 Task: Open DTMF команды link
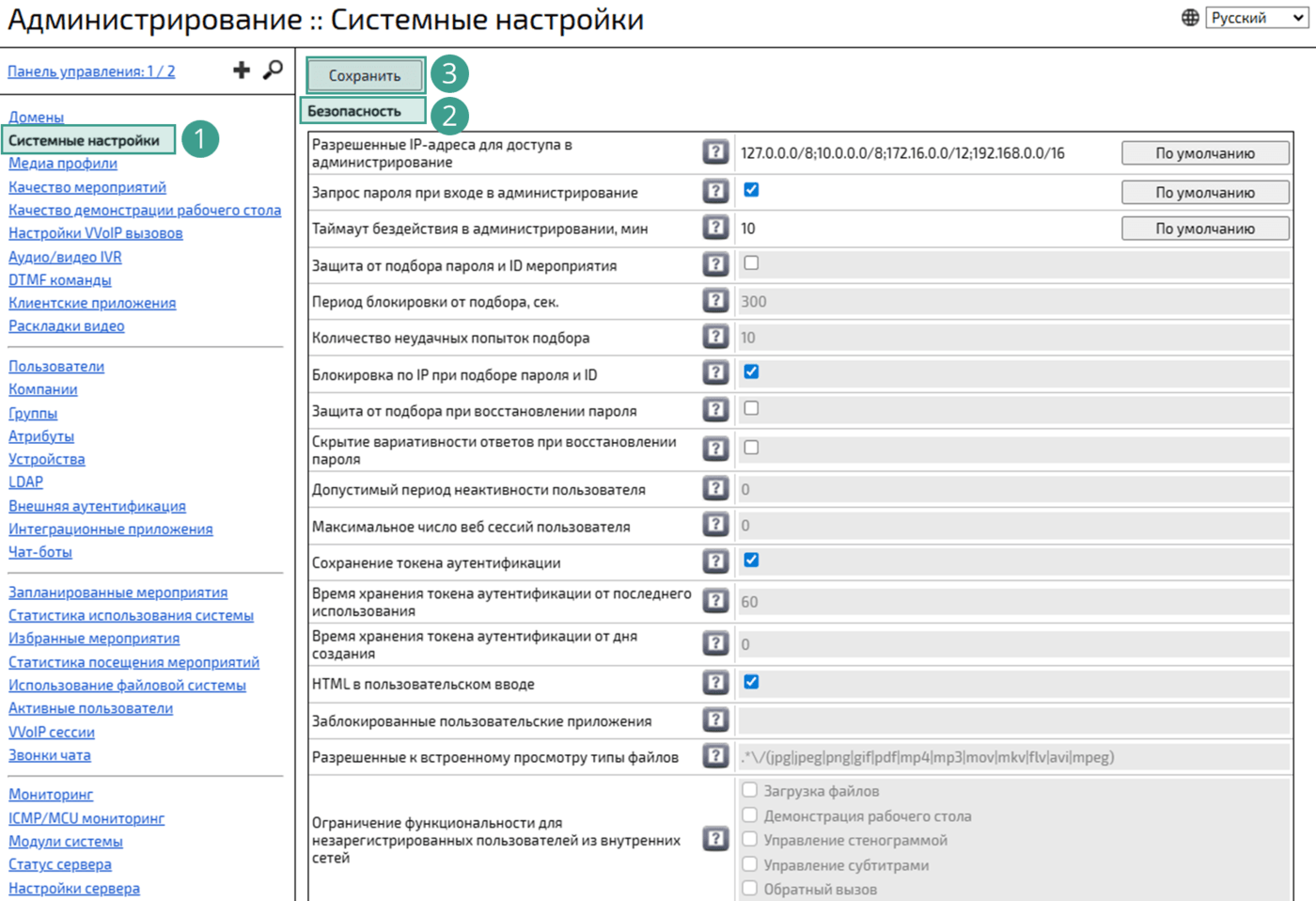point(60,280)
